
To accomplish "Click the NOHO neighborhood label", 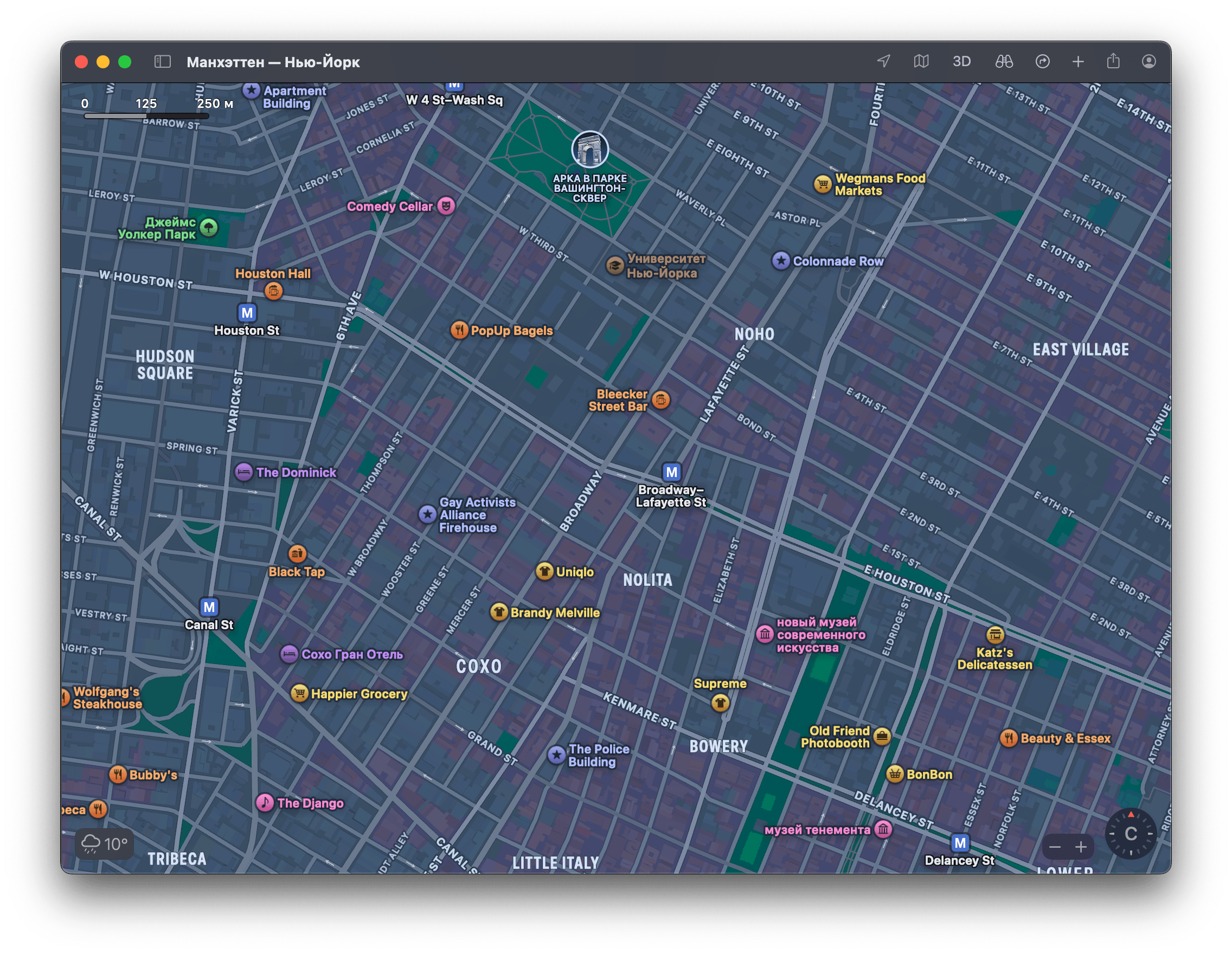I will 754,334.
